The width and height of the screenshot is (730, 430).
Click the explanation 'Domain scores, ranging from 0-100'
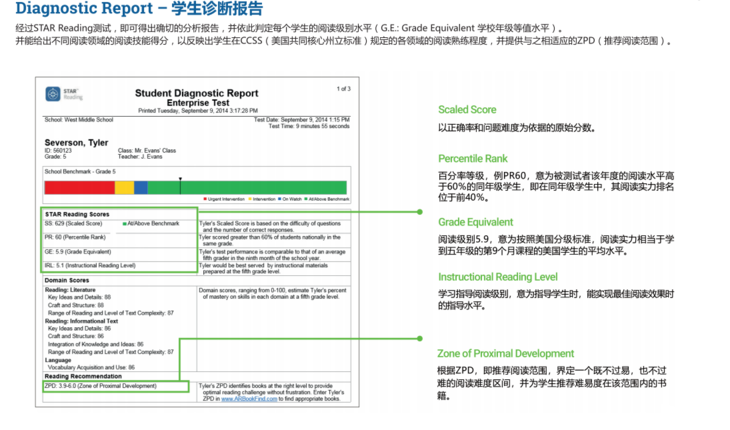(x=272, y=293)
